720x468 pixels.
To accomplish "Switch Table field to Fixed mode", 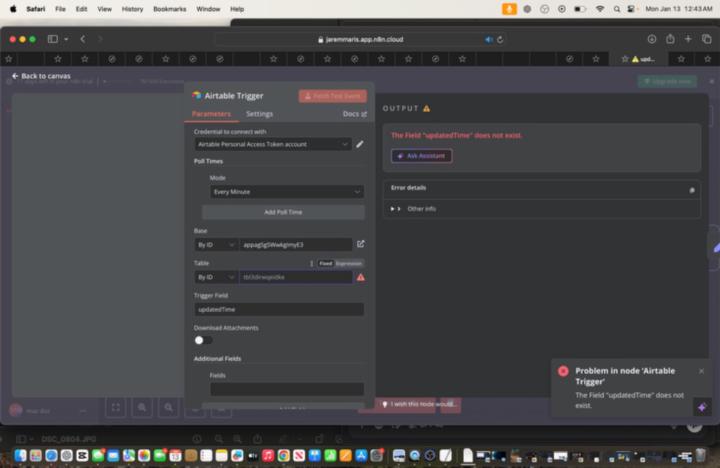I will coord(325,263).
